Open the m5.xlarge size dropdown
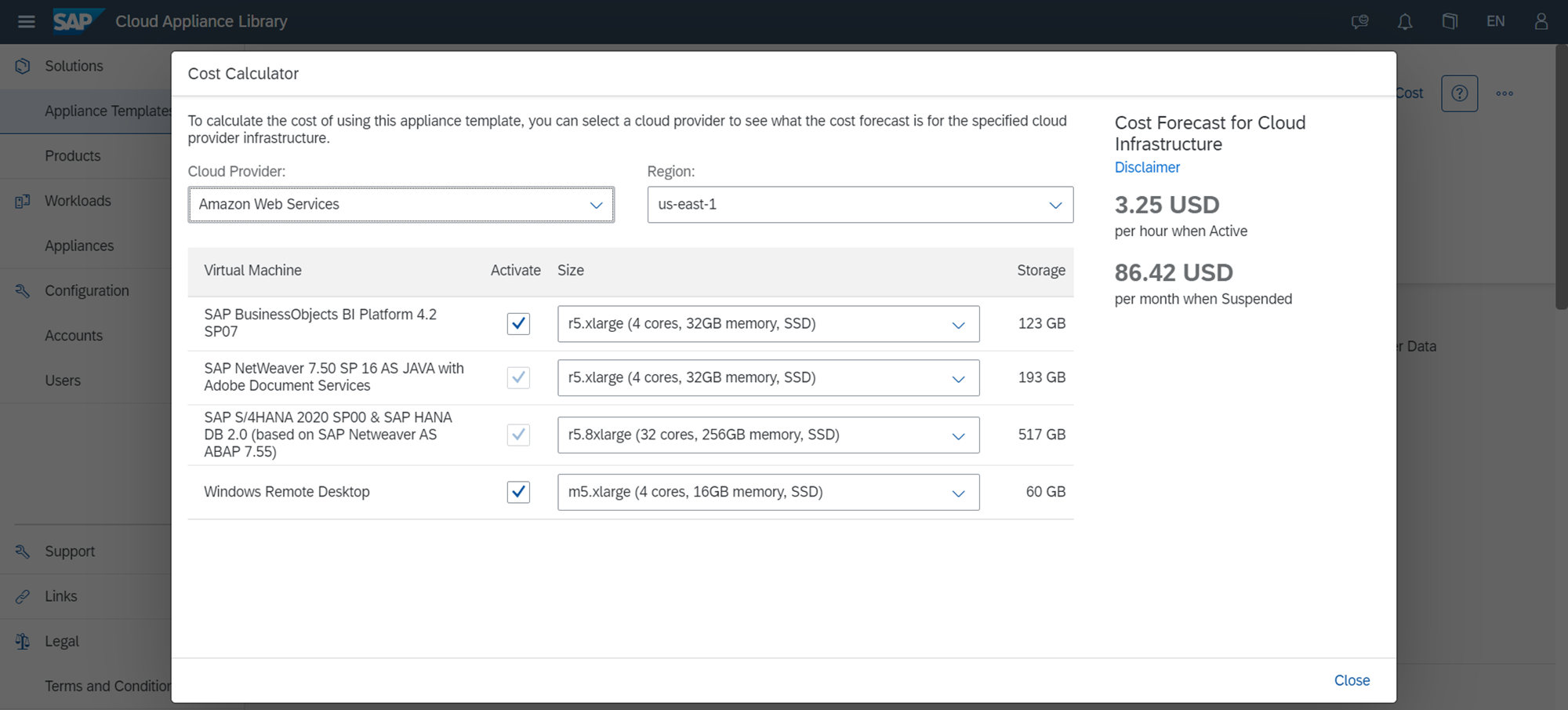 (768, 492)
